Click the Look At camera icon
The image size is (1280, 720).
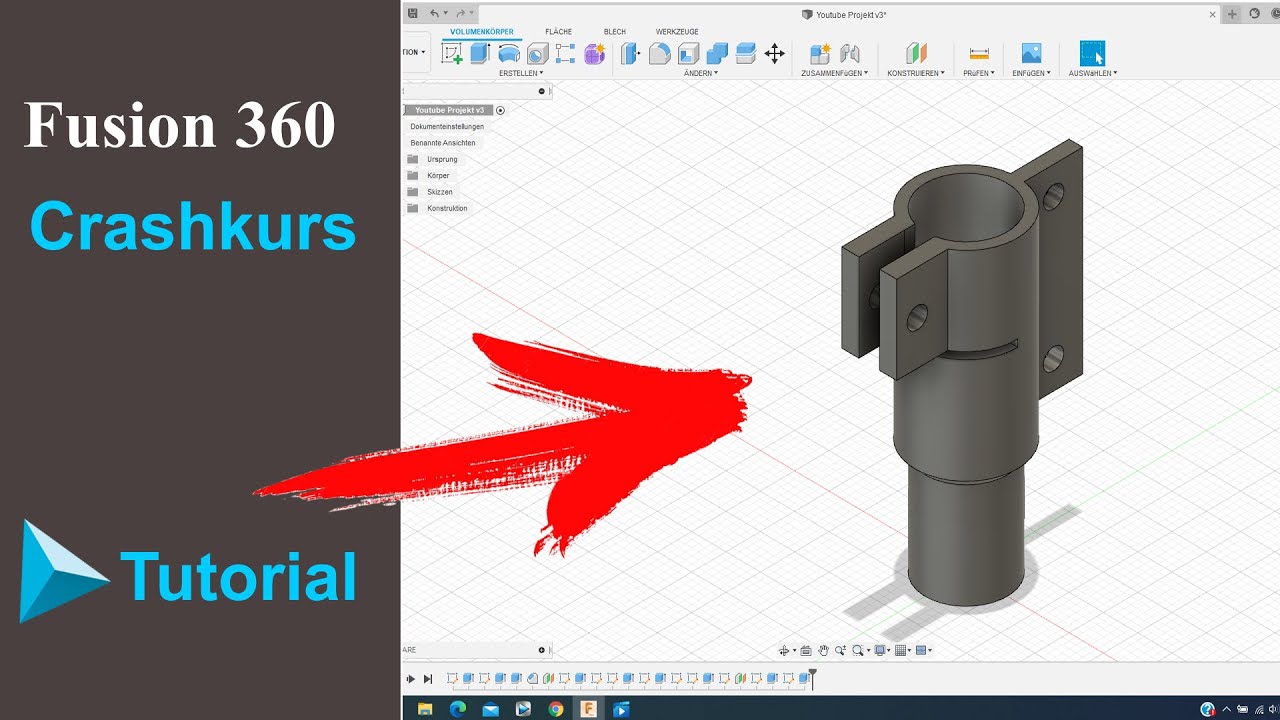806,651
